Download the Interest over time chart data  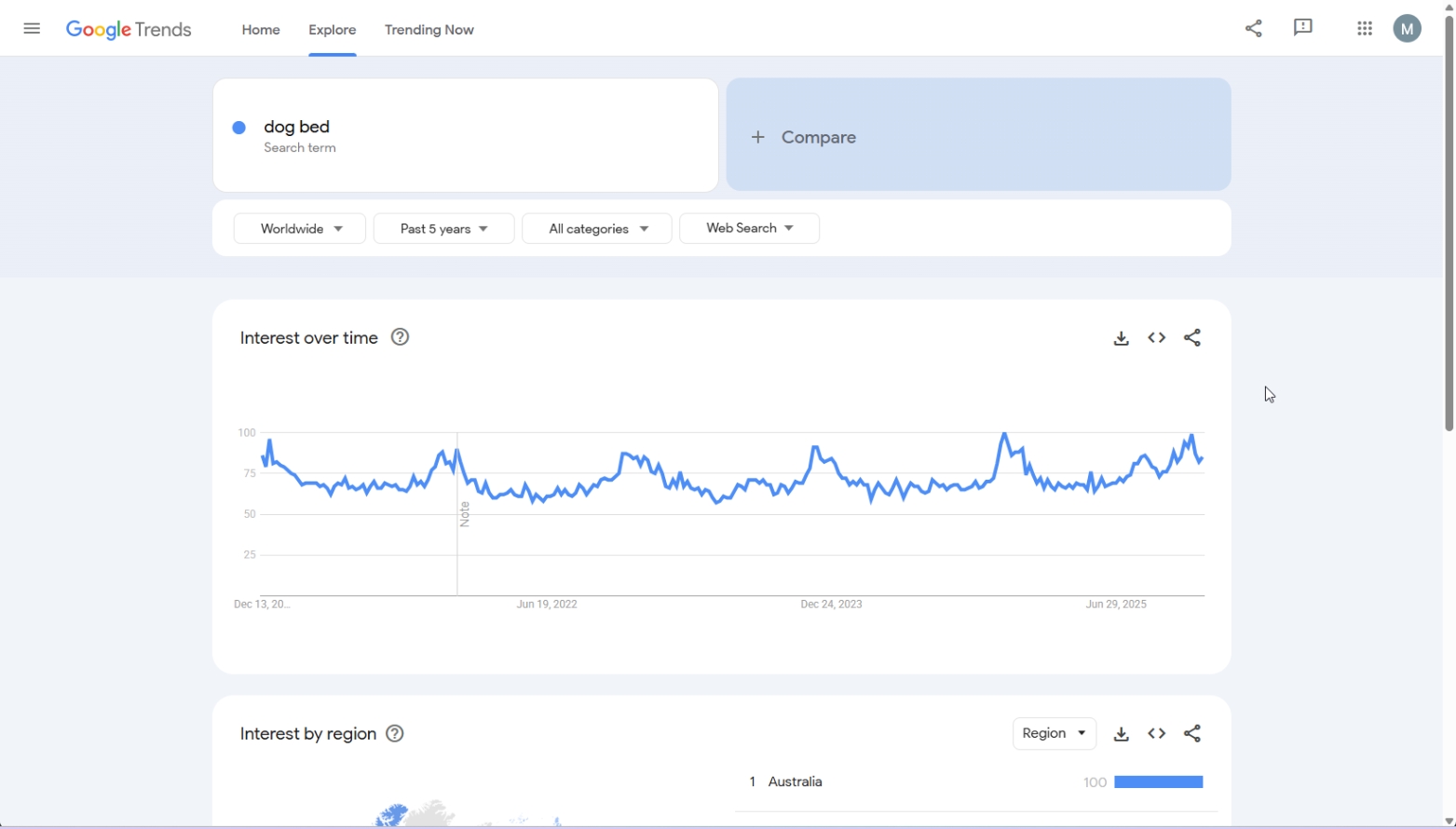coord(1121,337)
